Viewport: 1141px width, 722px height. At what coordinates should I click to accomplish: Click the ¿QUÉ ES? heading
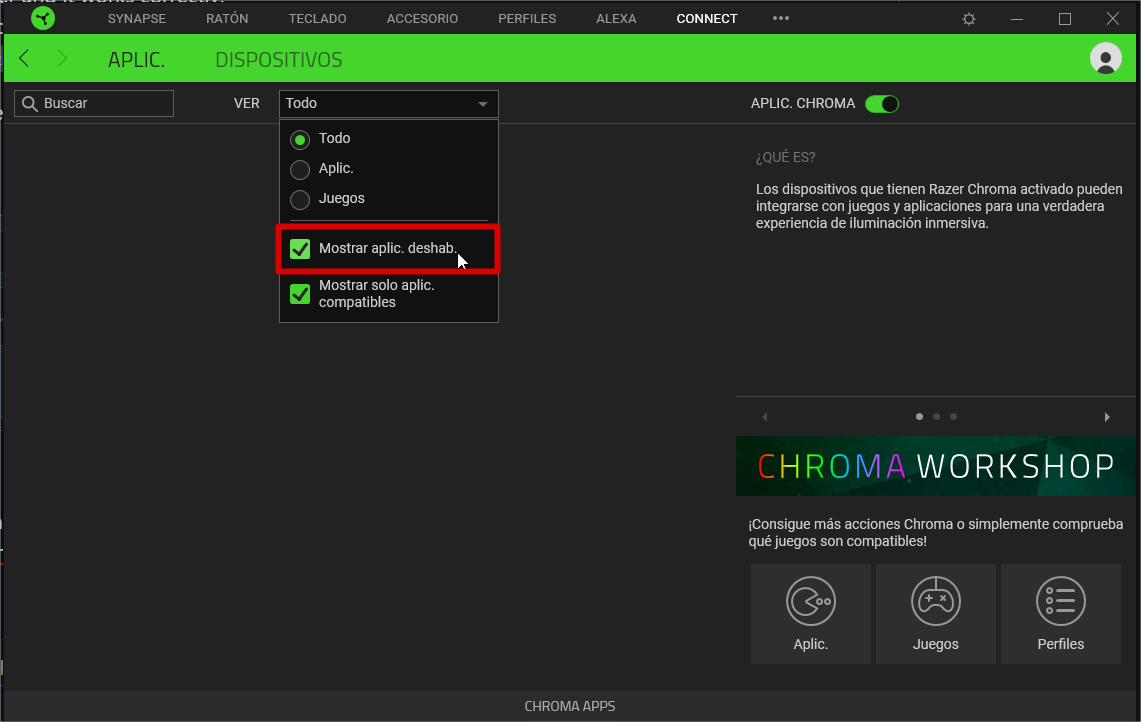(785, 157)
